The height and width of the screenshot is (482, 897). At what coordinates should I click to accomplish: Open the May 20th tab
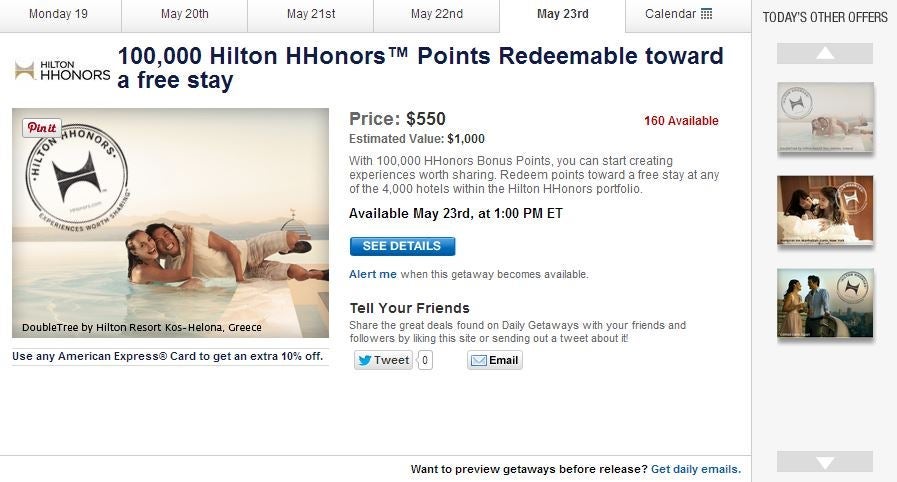click(184, 14)
